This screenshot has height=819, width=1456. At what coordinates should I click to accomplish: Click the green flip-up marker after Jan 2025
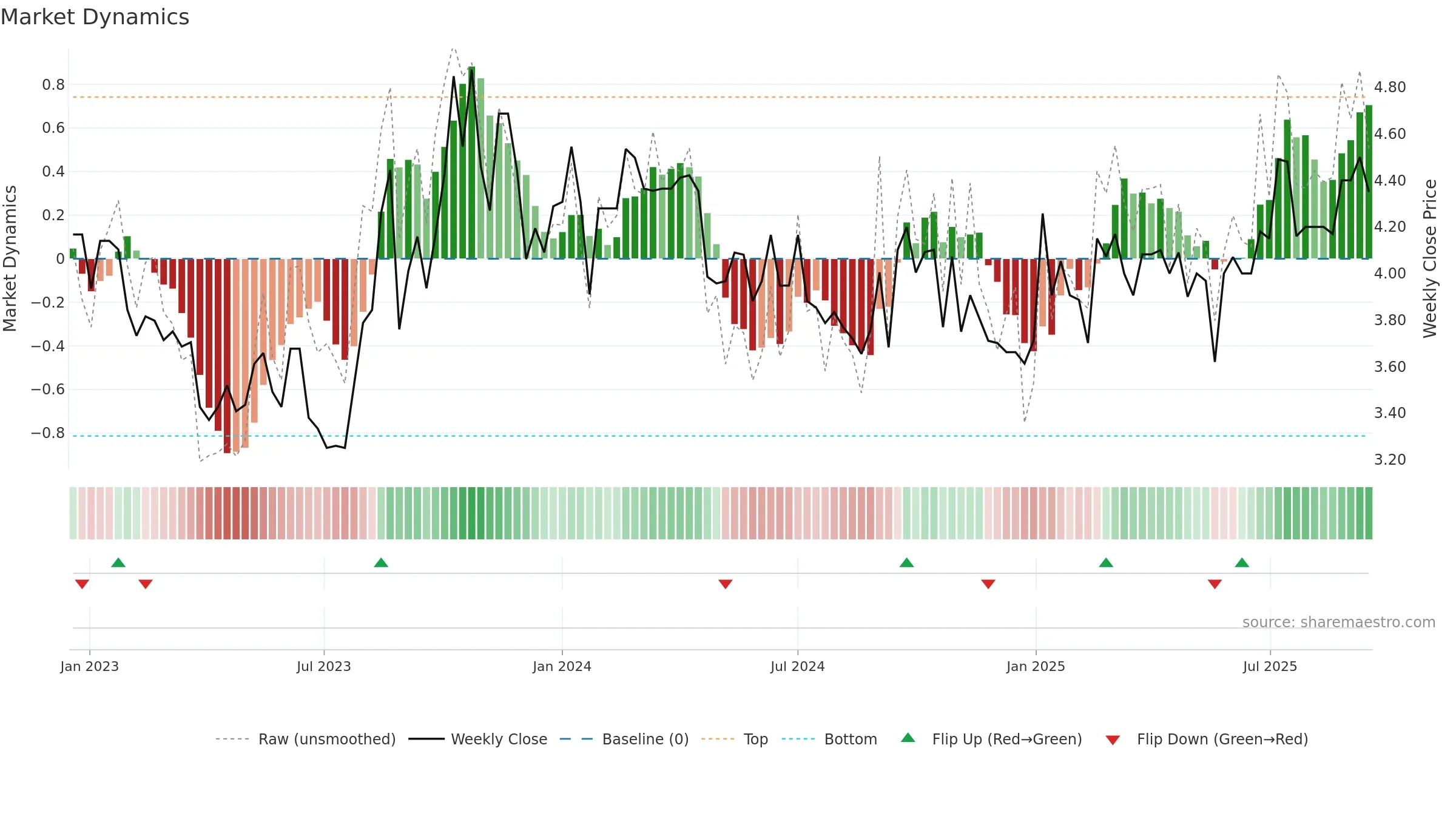pos(1106,562)
